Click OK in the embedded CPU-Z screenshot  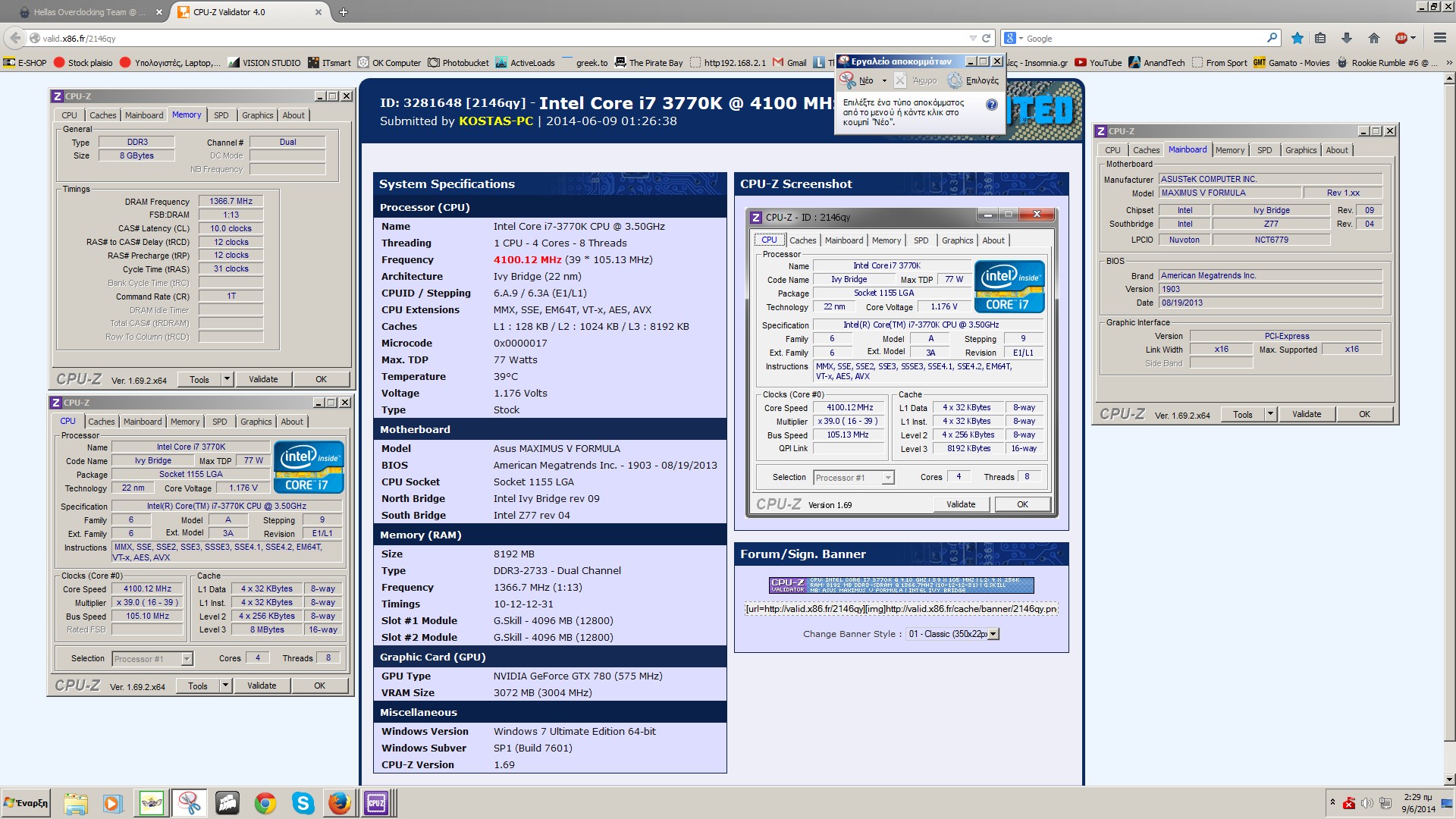click(1022, 504)
